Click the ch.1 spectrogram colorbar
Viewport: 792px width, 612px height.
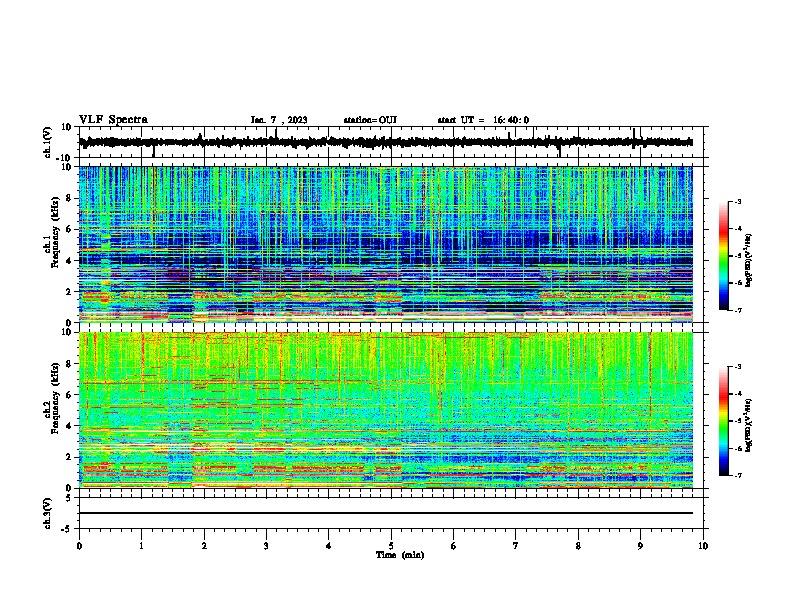point(723,256)
